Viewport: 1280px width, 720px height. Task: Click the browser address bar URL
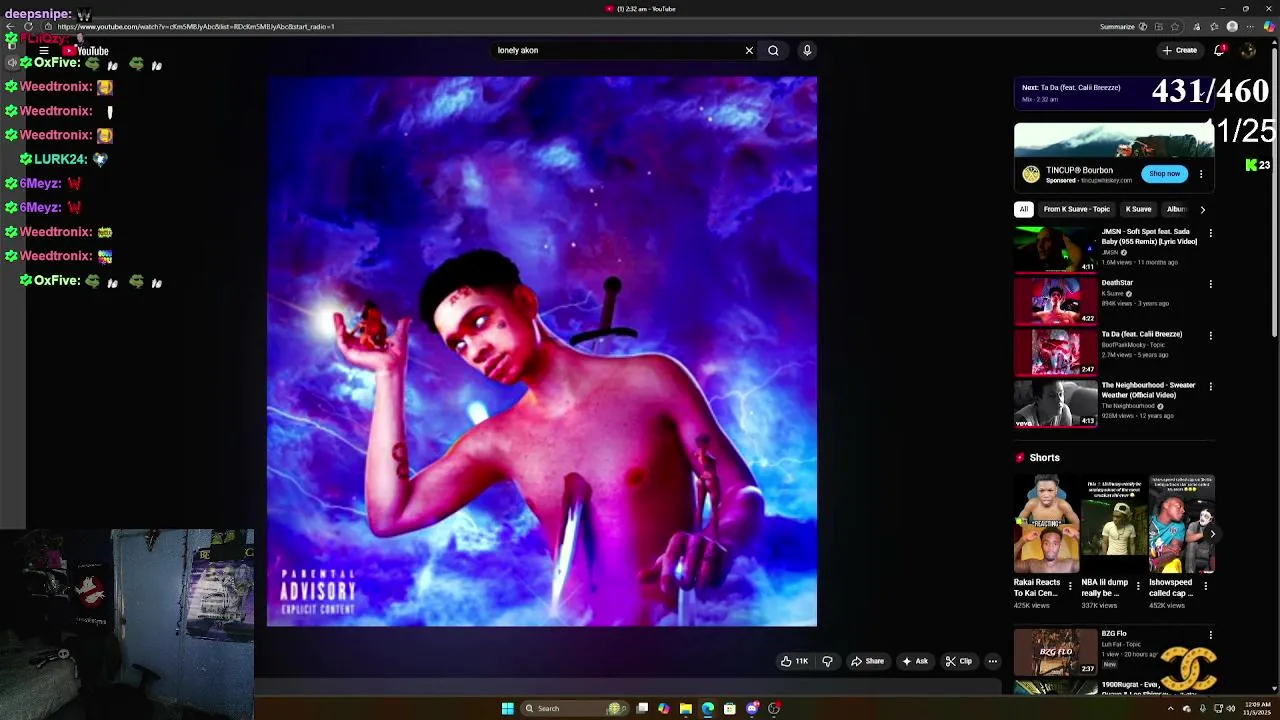point(196,27)
